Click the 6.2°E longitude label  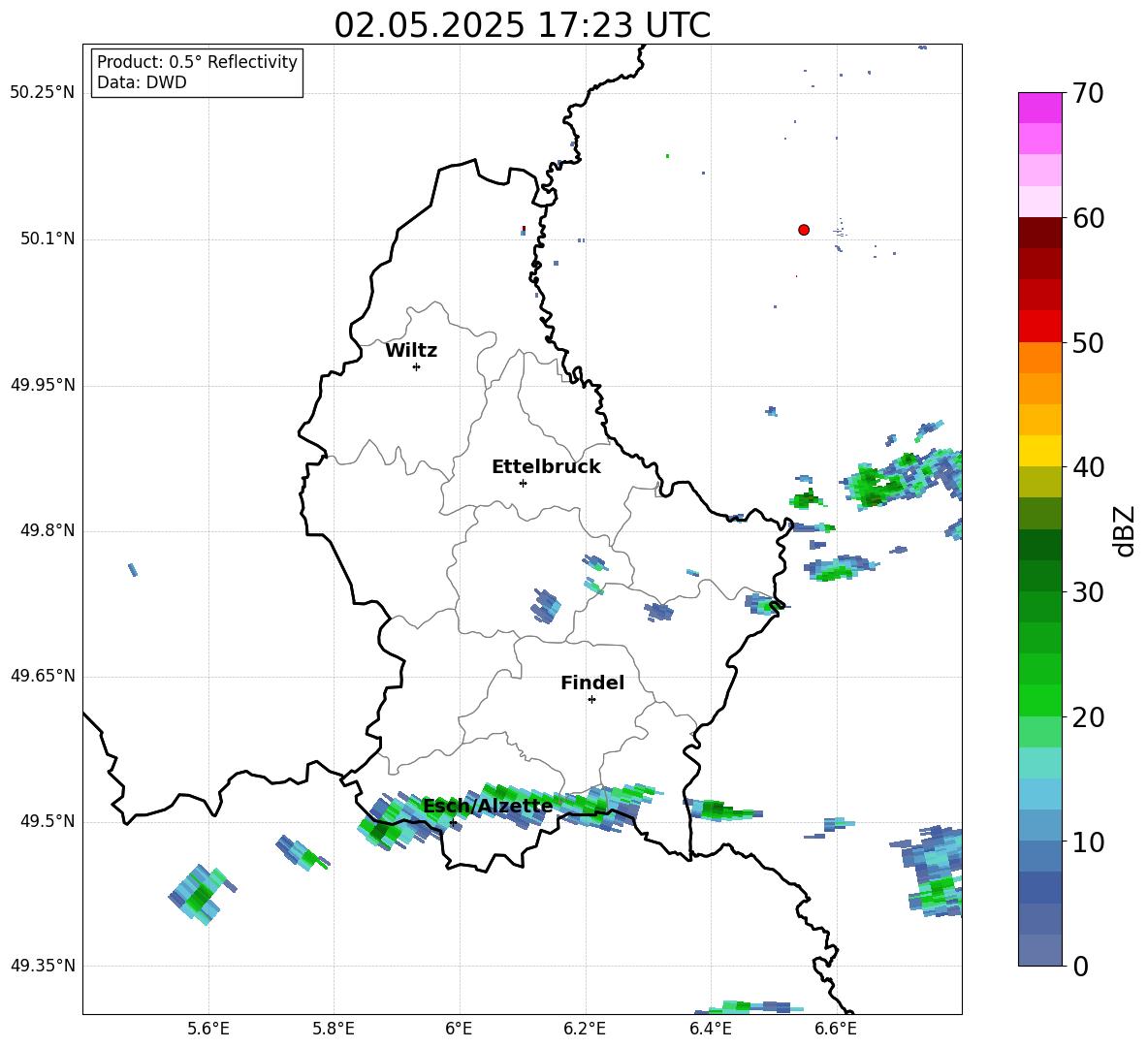(585, 1029)
